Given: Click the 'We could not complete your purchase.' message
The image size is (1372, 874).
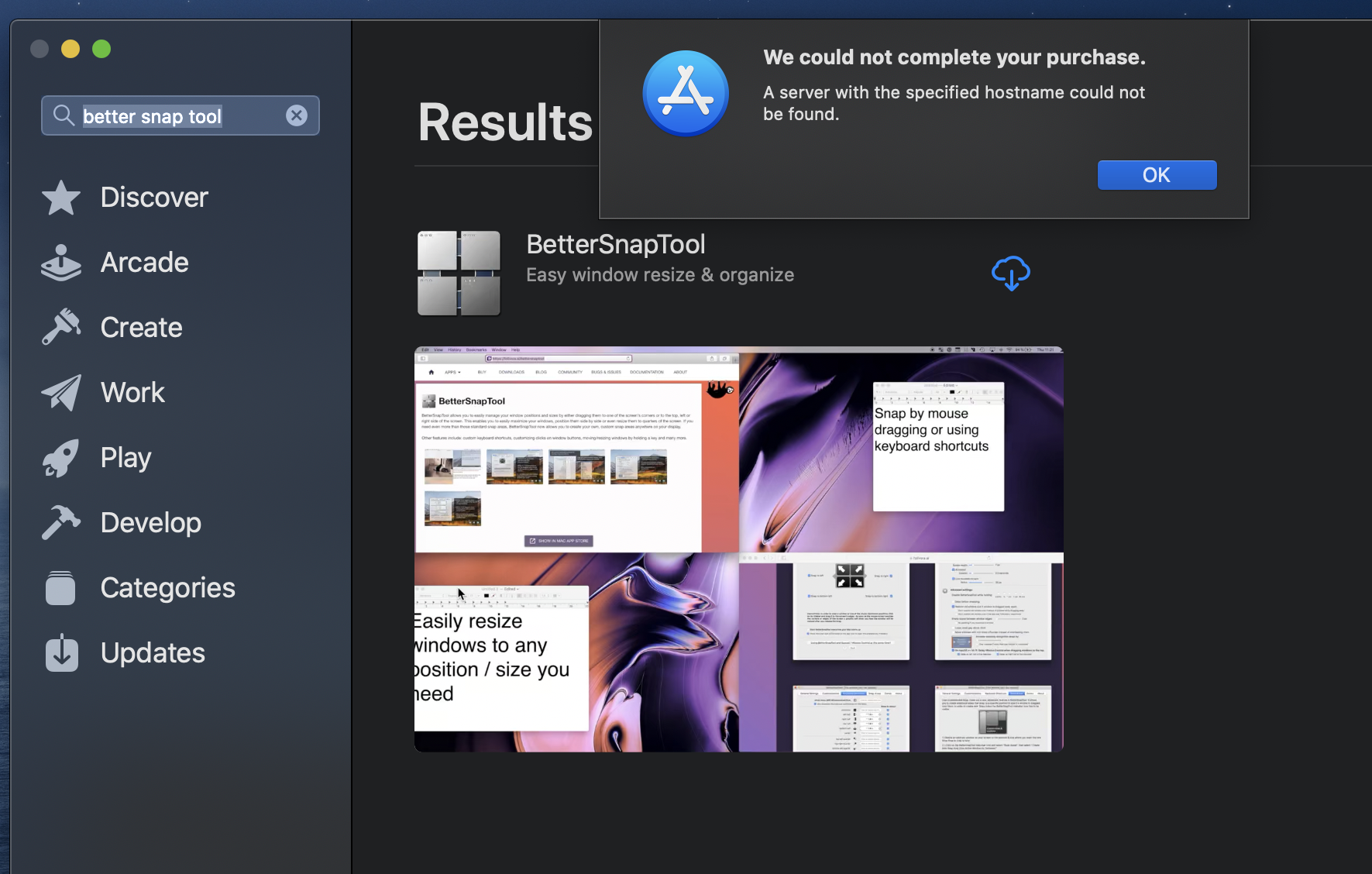Looking at the screenshot, I should pyautogui.click(x=954, y=57).
